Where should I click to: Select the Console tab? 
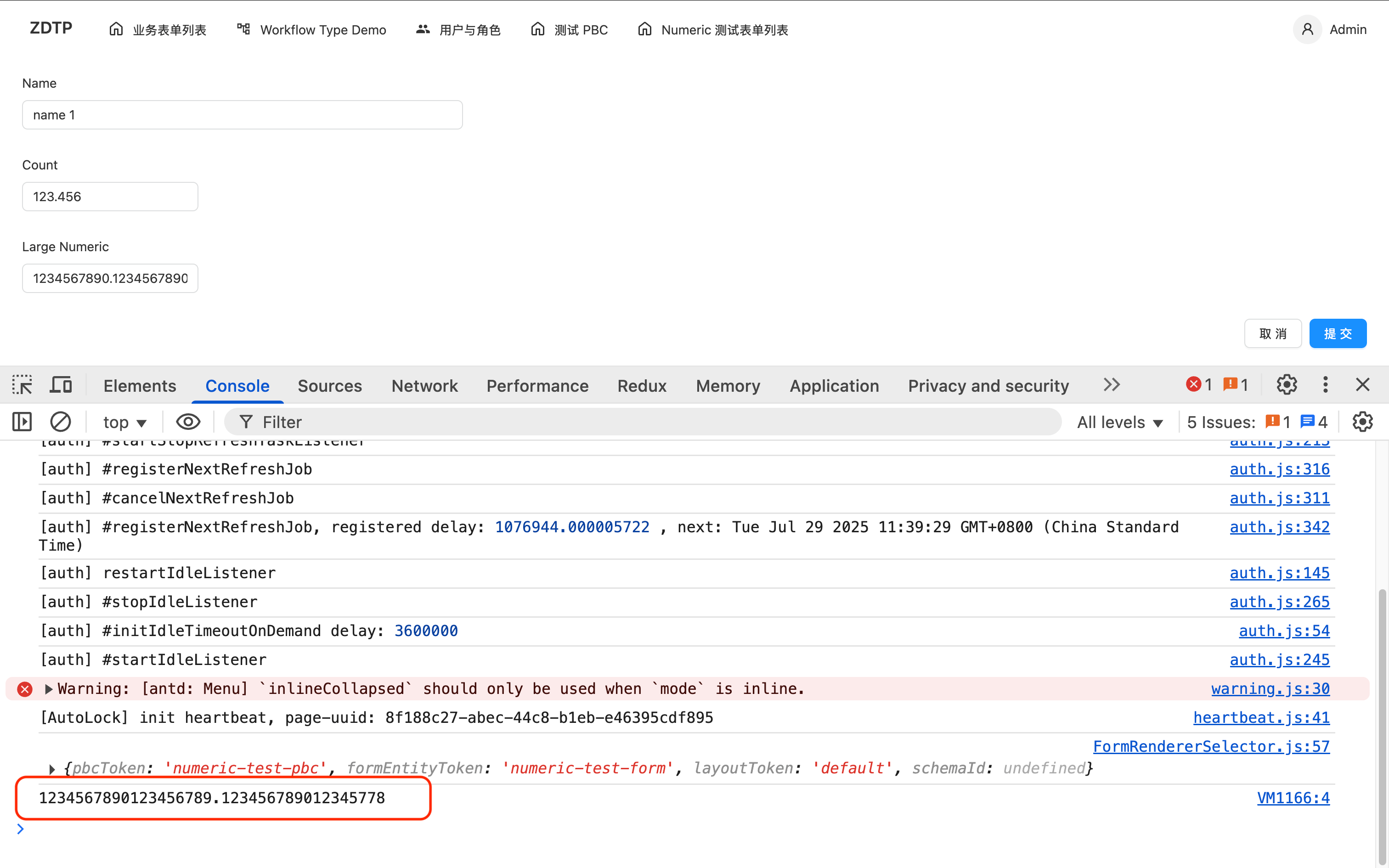tap(237, 386)
